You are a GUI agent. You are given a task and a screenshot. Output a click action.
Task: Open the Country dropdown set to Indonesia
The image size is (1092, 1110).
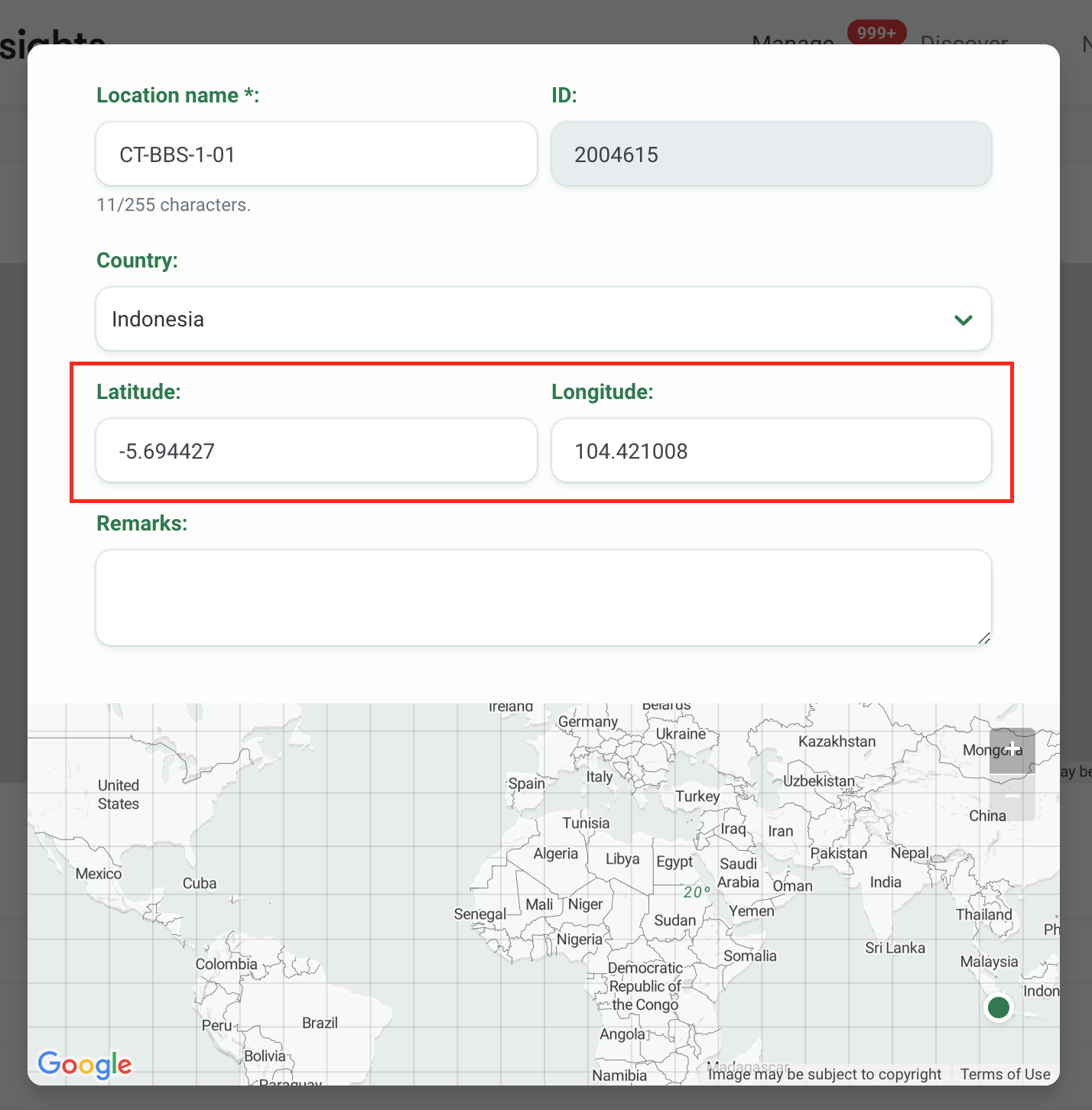click(x=544, y=319)
